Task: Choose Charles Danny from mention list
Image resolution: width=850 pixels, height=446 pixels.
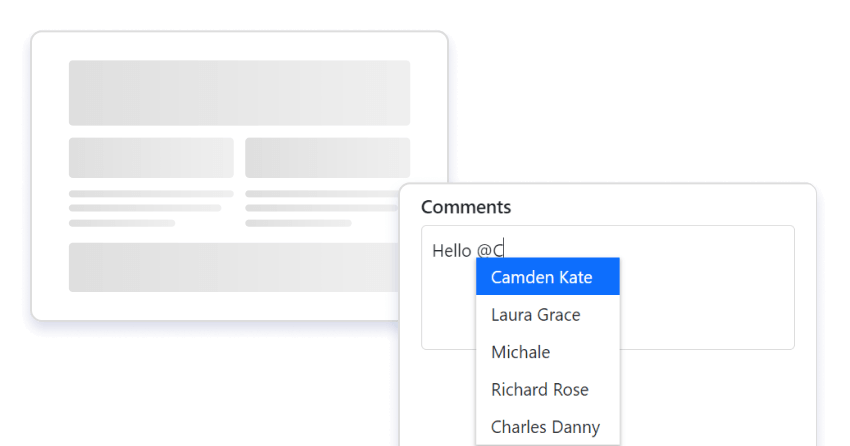Action: pos(547,427)
